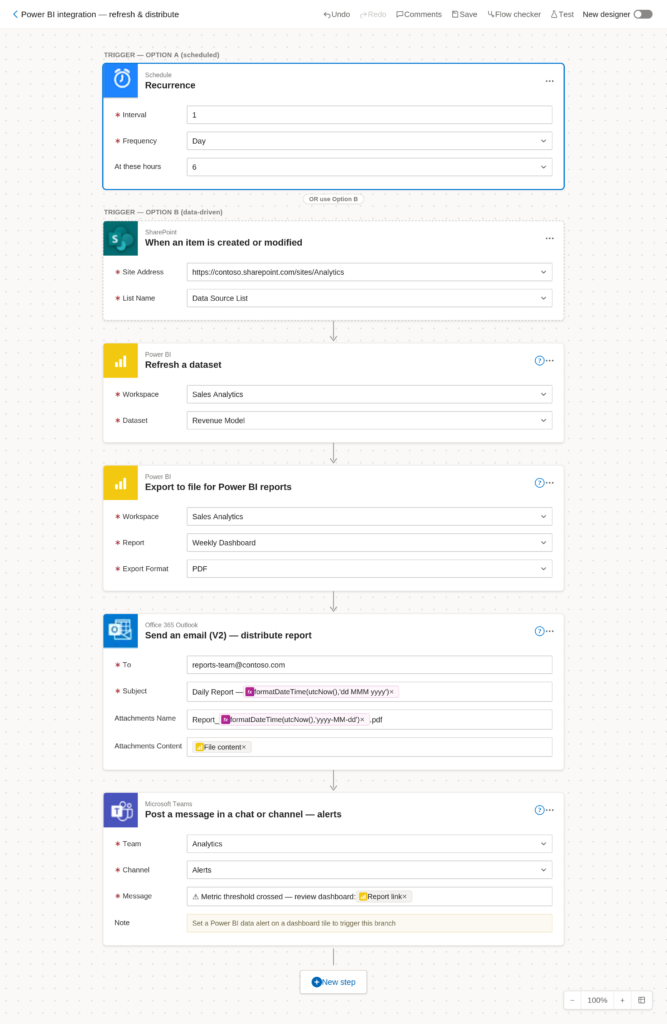This screenshot has height=1024, width=667.
Task: Save the flow
Action: click(464, 14)
